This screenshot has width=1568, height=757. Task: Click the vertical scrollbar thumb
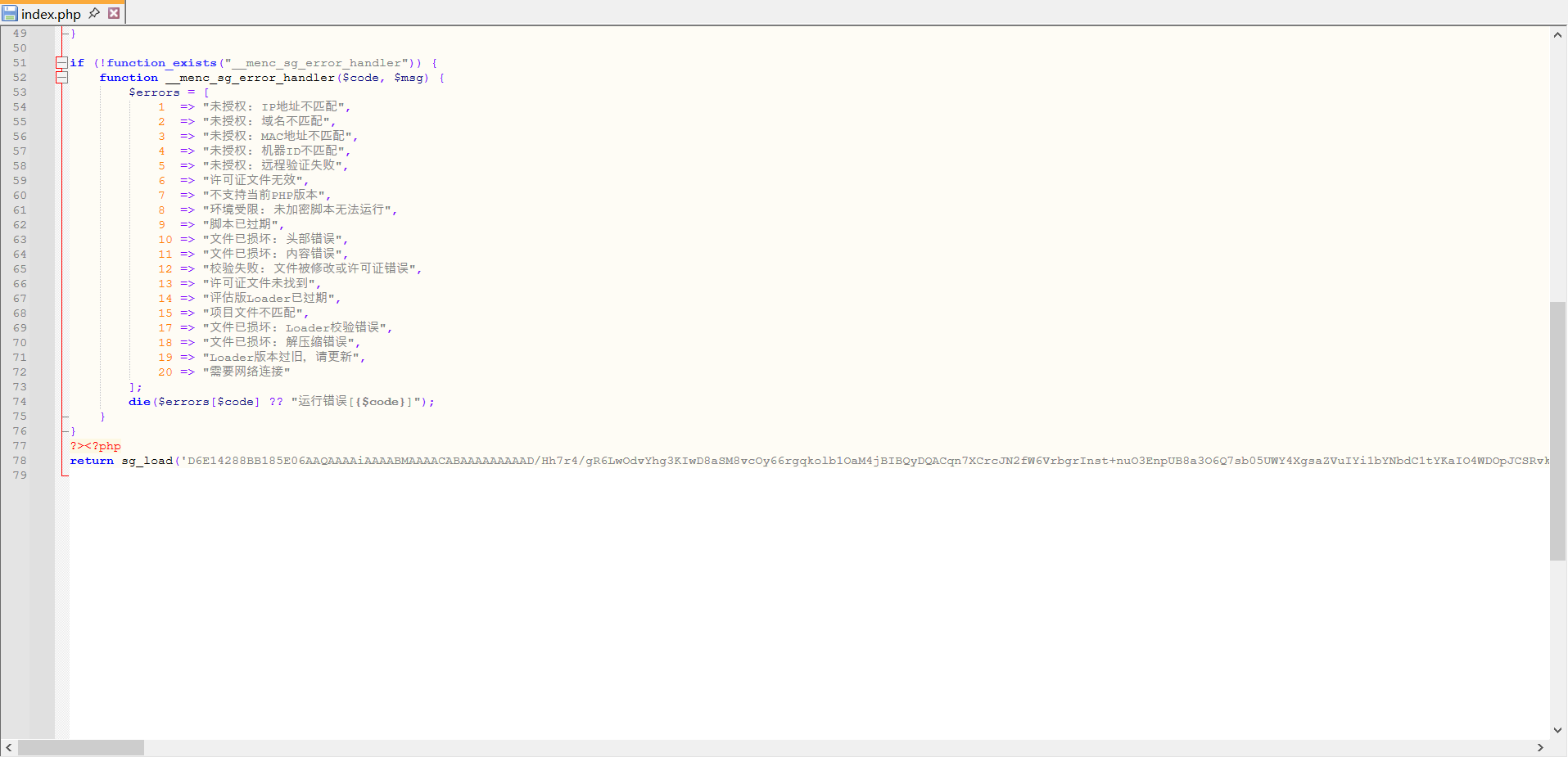click(x=1557, y=431)
